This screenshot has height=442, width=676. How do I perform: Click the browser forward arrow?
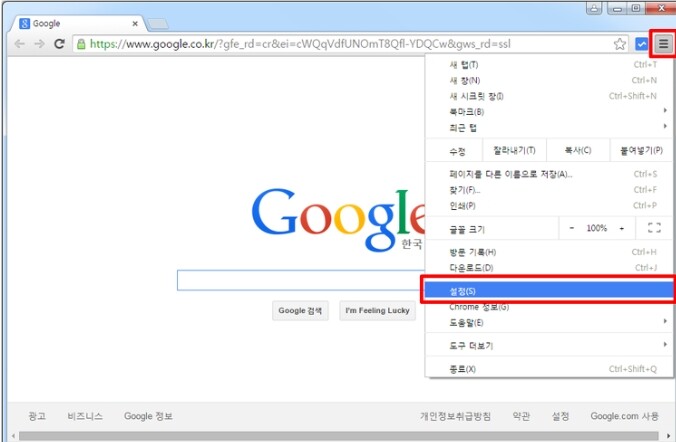pos(39,44)
